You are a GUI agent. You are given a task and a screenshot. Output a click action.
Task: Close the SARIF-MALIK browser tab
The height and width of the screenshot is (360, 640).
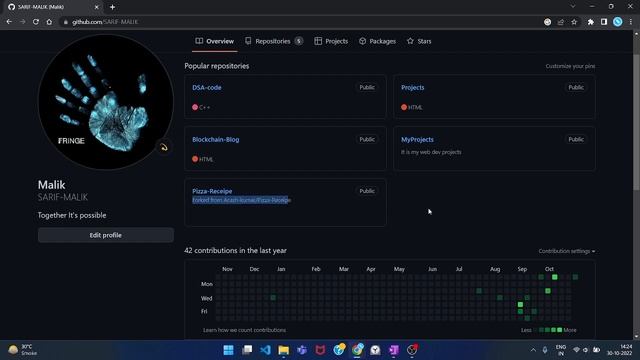(x=97, y=7)
